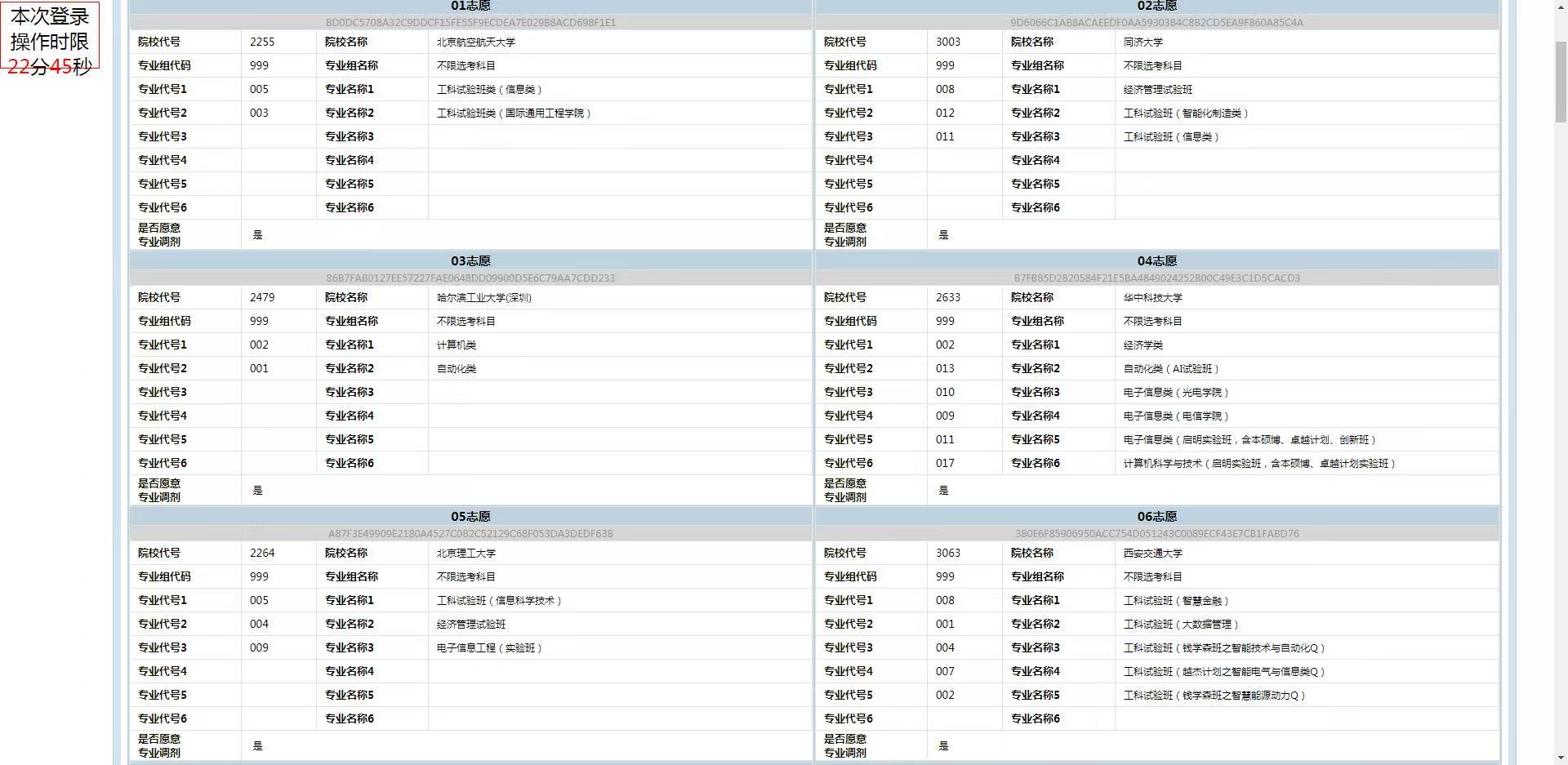Click hash code starting 86B7FAB0127E
Image resolution: width=1568 pixels, height=765 pixels.
click(x=470, y=278)
